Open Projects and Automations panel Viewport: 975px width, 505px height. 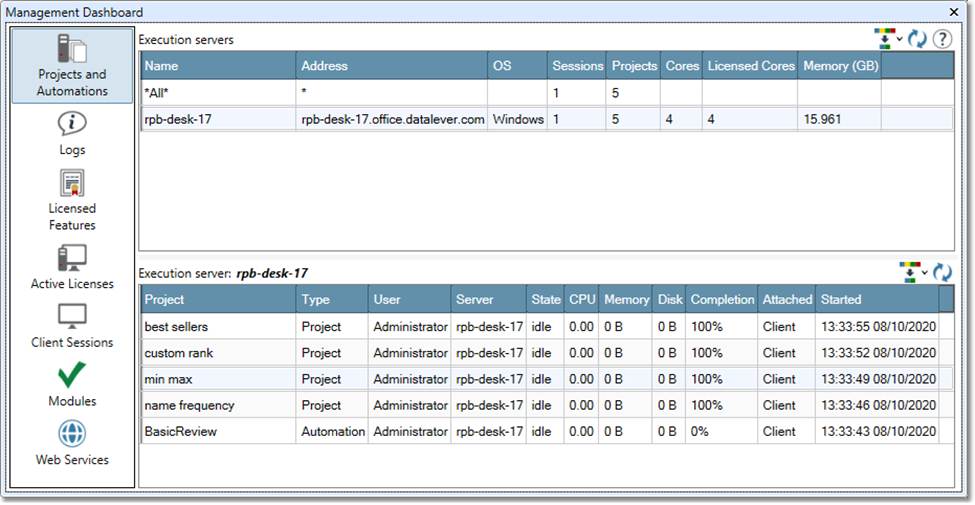[72, 65]
